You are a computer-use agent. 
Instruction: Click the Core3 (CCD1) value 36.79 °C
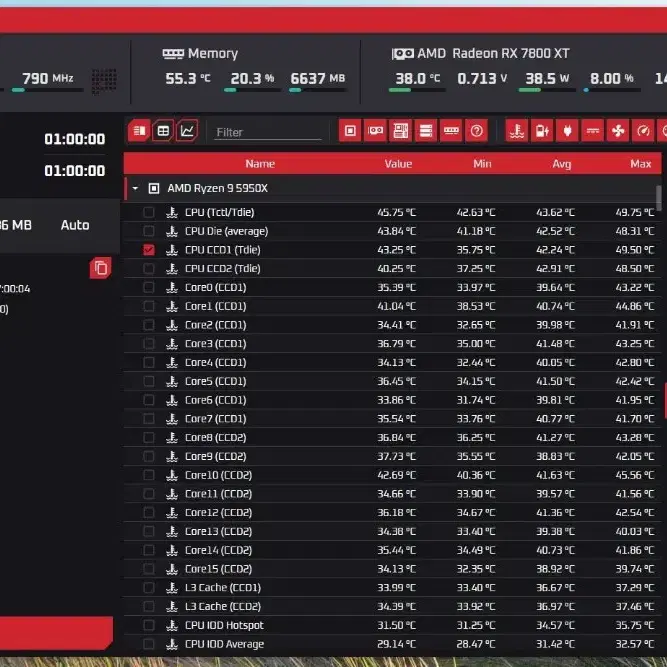click(396, 344)
